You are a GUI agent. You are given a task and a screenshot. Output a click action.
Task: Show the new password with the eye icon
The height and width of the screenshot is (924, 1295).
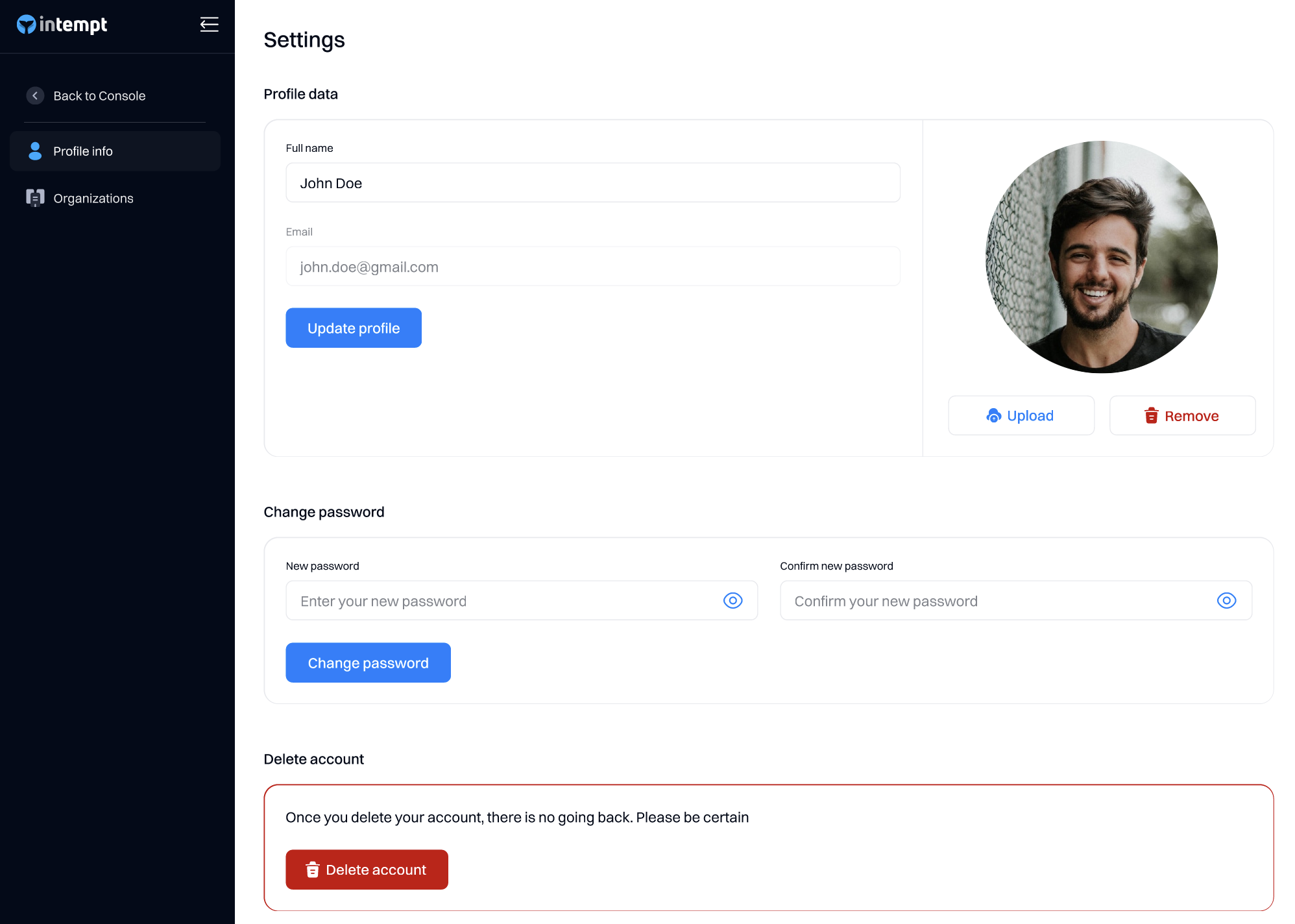(x=732, y=601)
